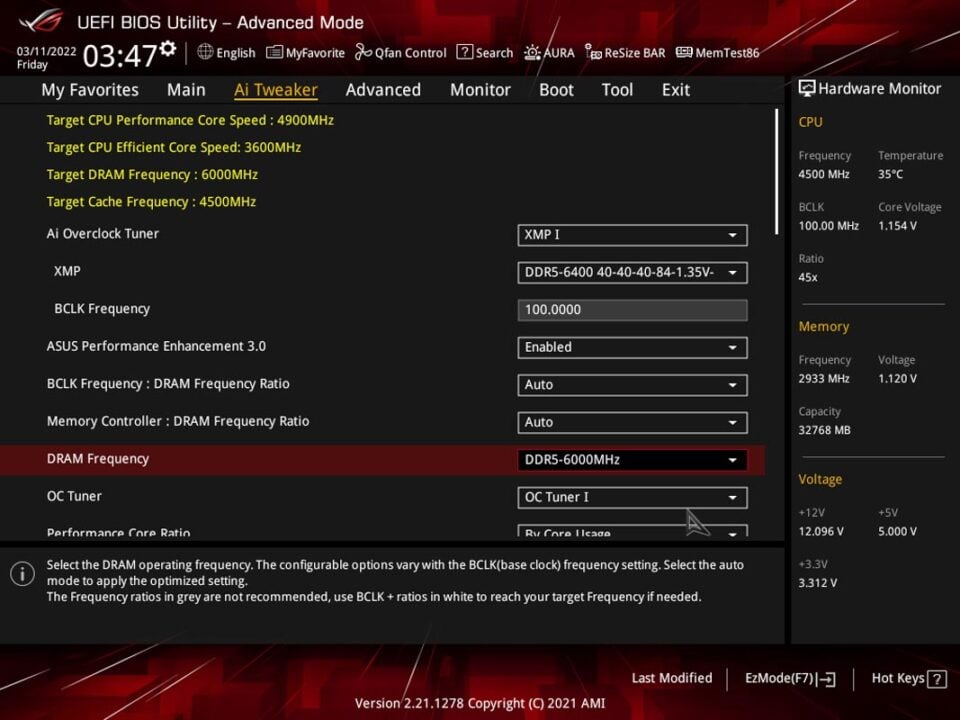The image size is (960, 720).
Task: Click ASUS Performance Enhancement 3.0 label
Action: 156,347
